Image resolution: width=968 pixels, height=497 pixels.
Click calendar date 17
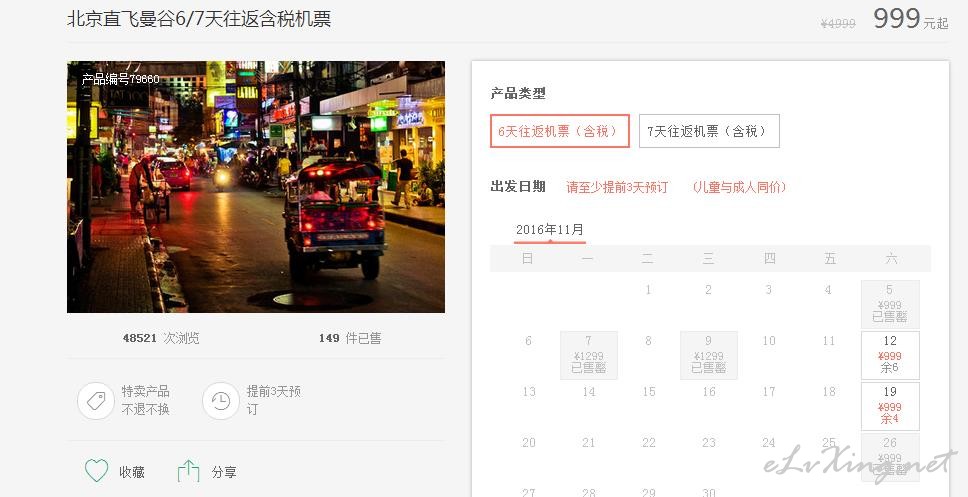click(769, 392)
